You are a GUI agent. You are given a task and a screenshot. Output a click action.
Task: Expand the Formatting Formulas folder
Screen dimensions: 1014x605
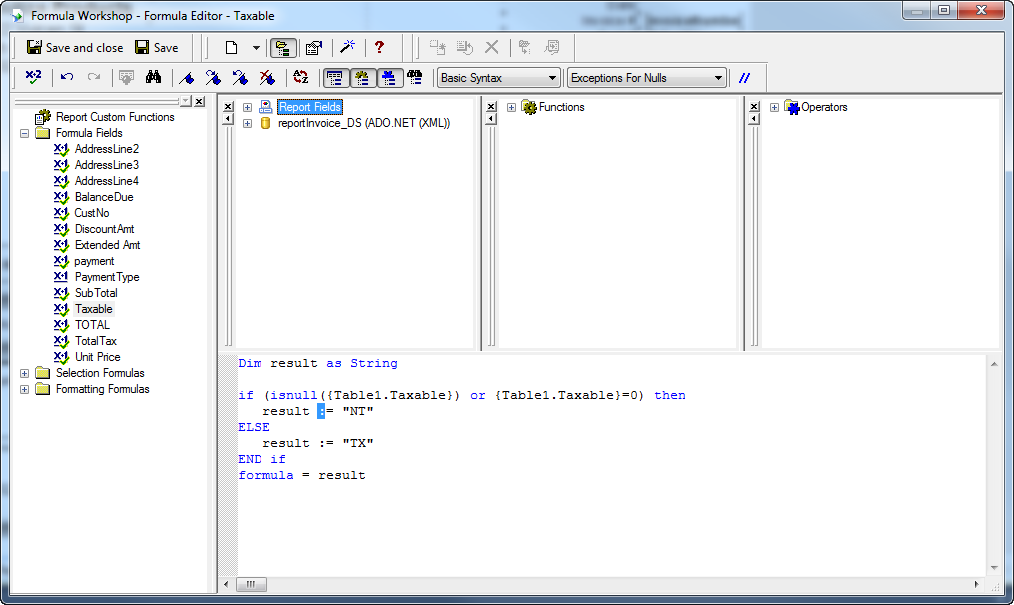pos(25,389)
